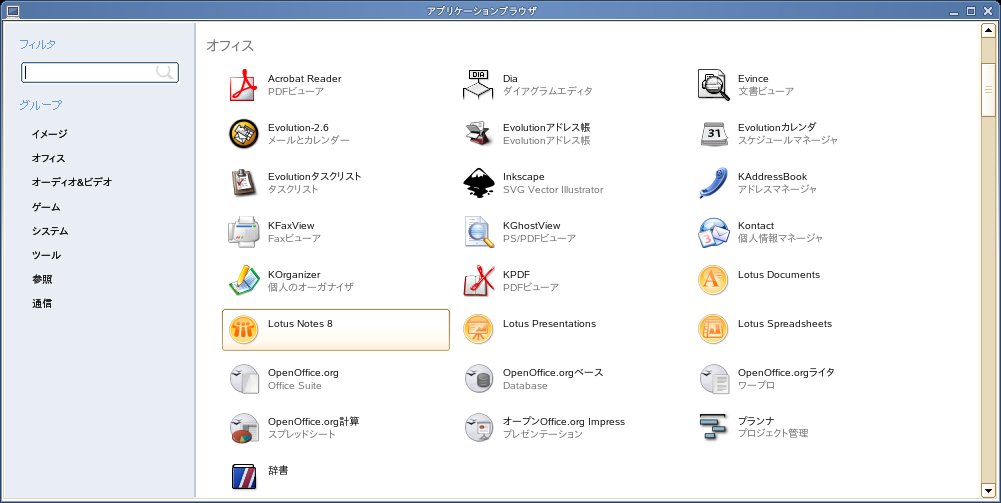The width and height of the screenshot is (1001, 503).
Task: Launch Dia diagram editor icon
Action: tap(478, 86)
